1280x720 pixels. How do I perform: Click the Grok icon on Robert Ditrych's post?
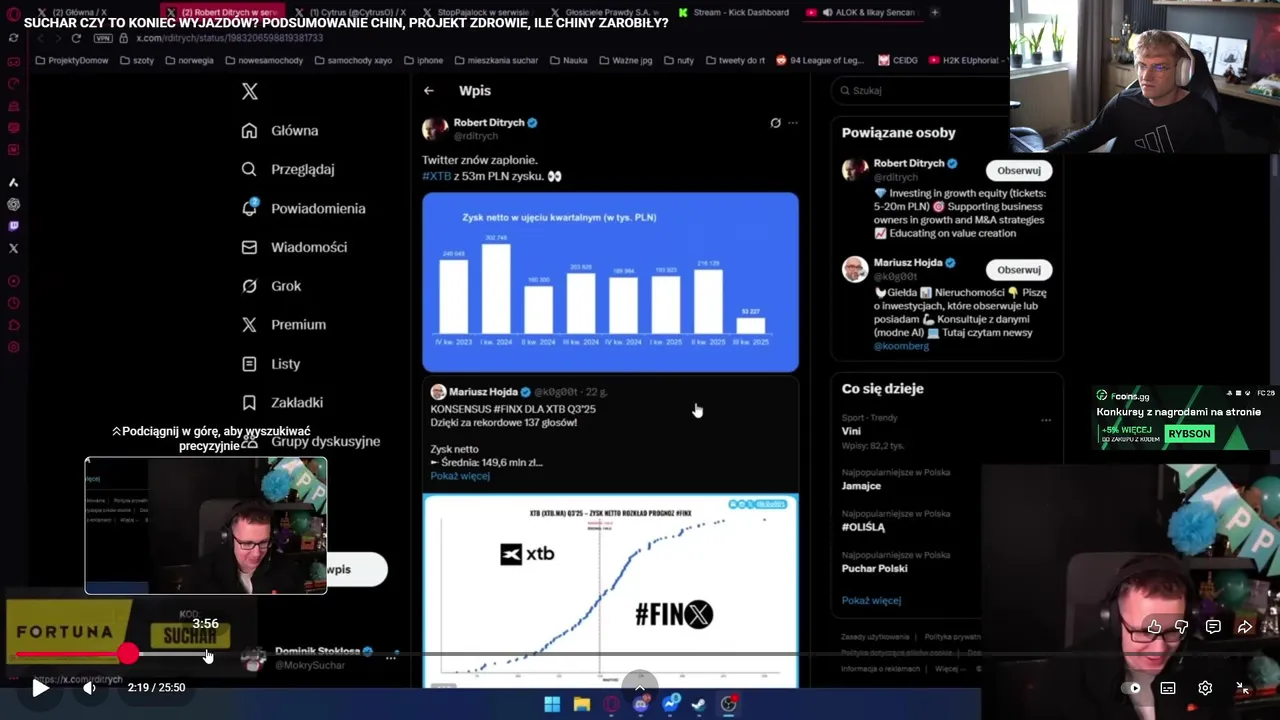pyautogui.click(x=775, y=123)
